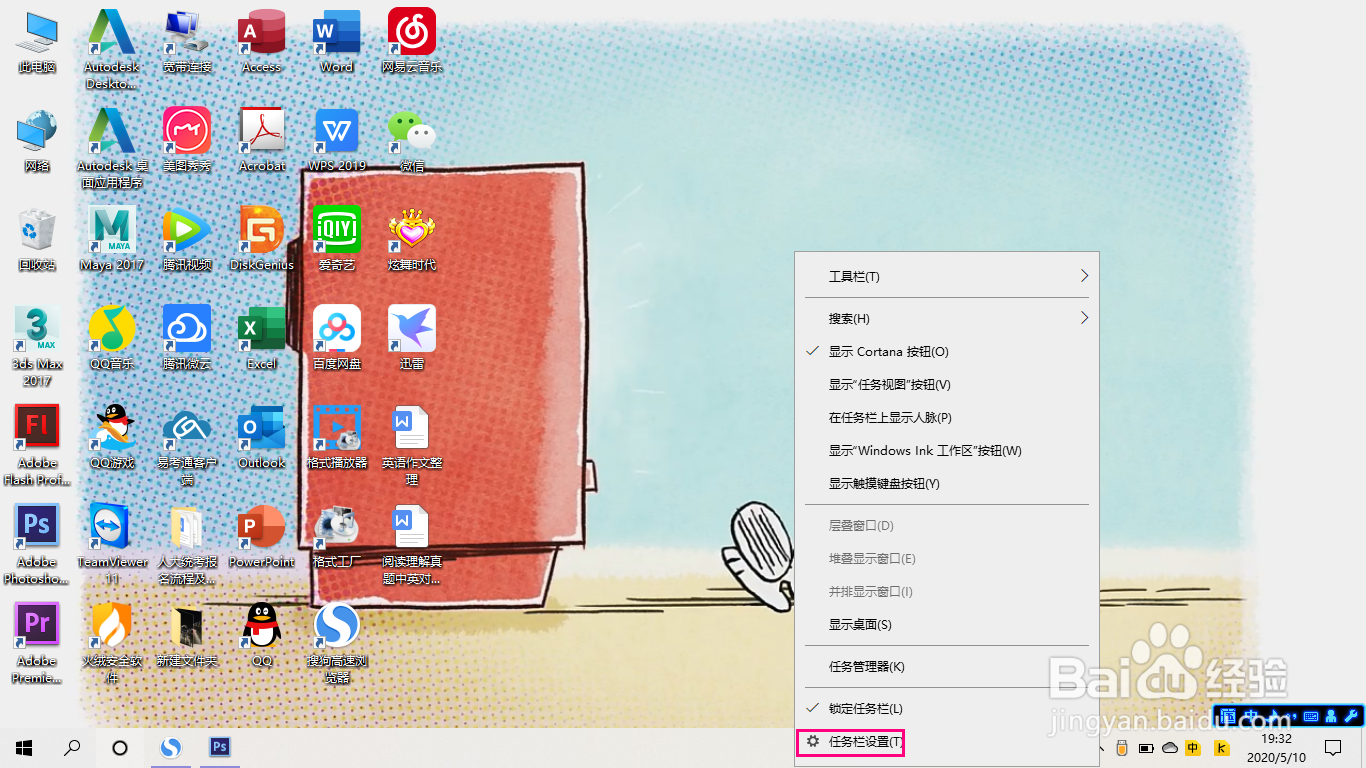
Task: Launch Sogou browser from the taskbar
Action: (x=170, y=747)
